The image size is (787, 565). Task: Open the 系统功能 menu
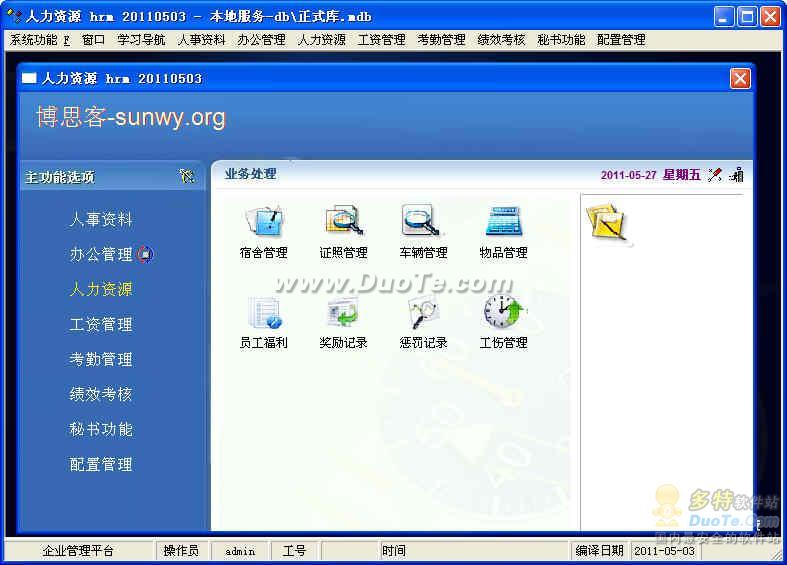[x=40, y=40]
